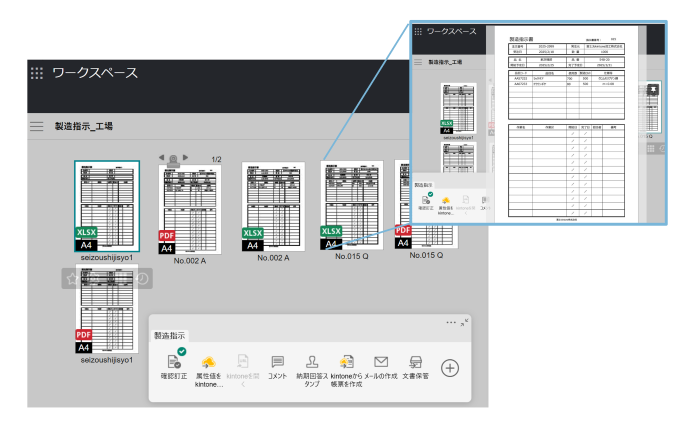Select the 製造指示 tab in the tool panel

click(x=169, y=336)
